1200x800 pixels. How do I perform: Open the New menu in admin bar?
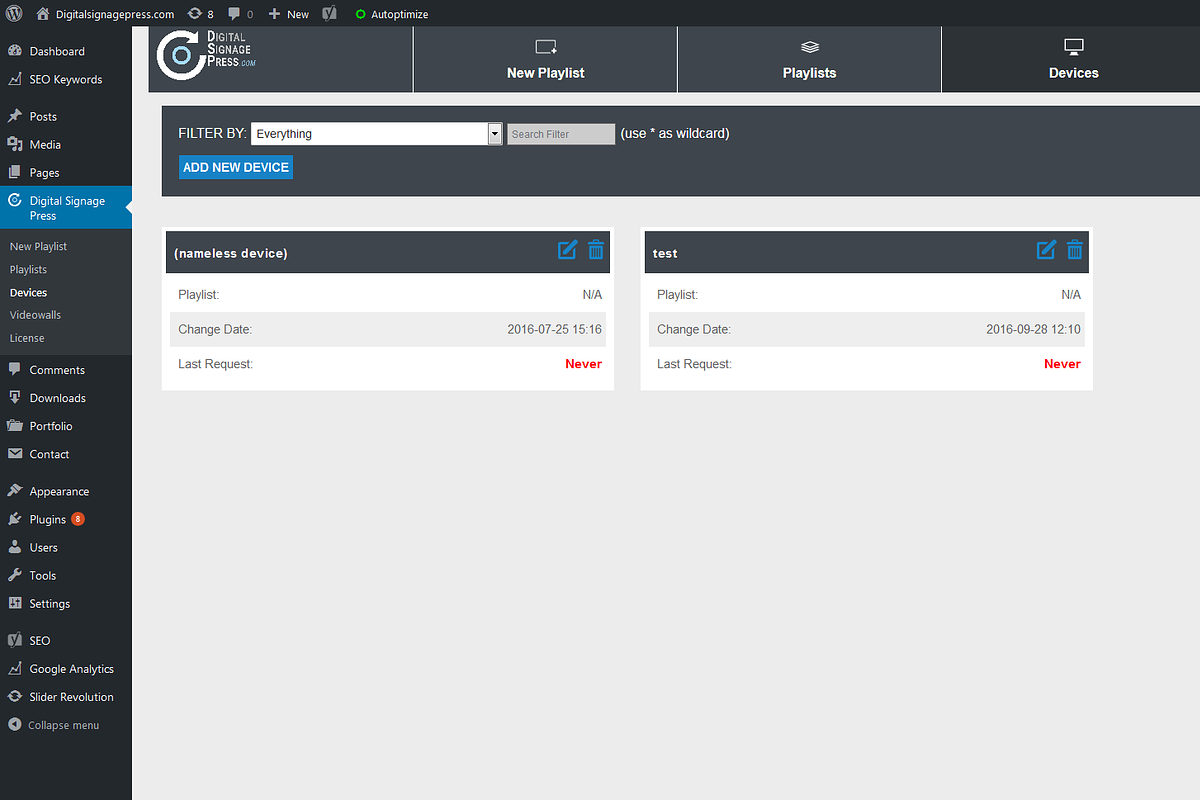pos(289,14)
